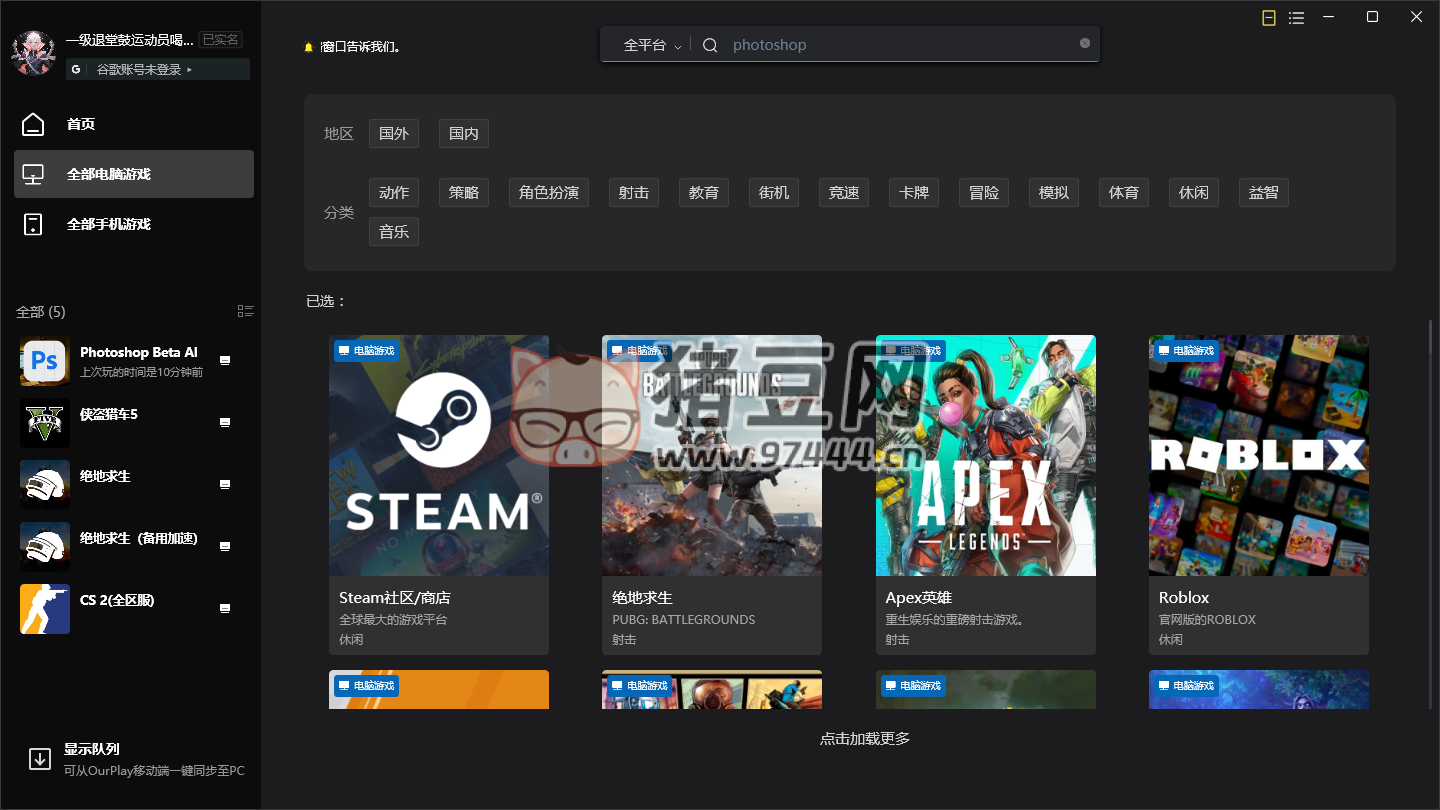Choose the 模拟 category tag

click(1054, 193)
